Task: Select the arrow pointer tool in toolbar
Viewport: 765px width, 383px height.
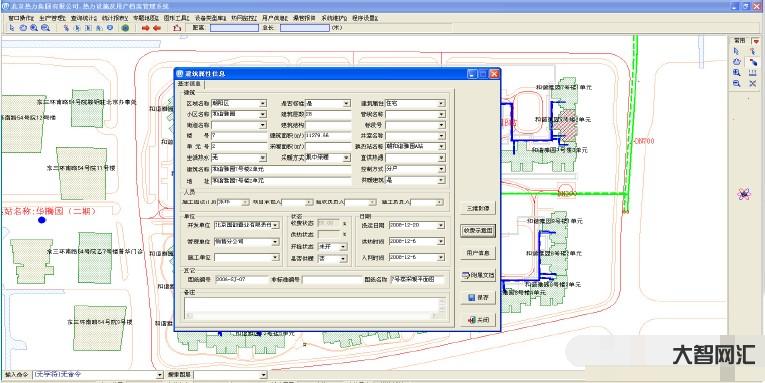Action: pos(11,28)
